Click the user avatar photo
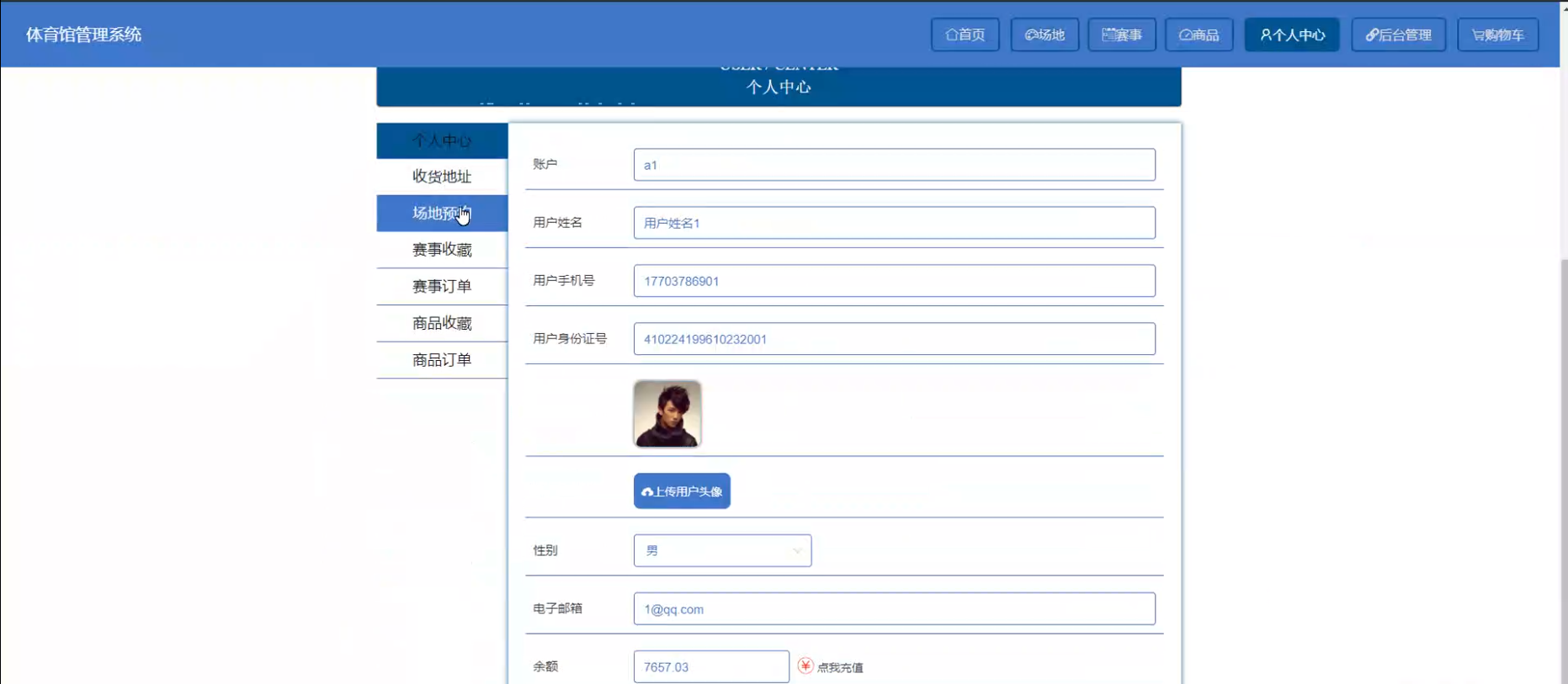This screenshot has height=684, width=1568. click(667, 413)
